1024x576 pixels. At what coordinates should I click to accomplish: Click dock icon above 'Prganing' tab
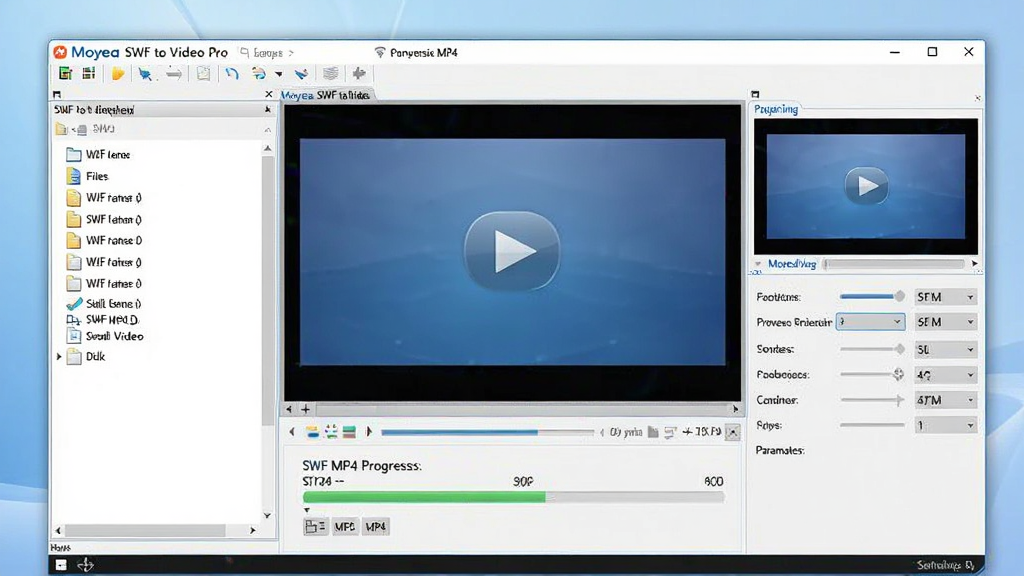click(x=756, y=95)
